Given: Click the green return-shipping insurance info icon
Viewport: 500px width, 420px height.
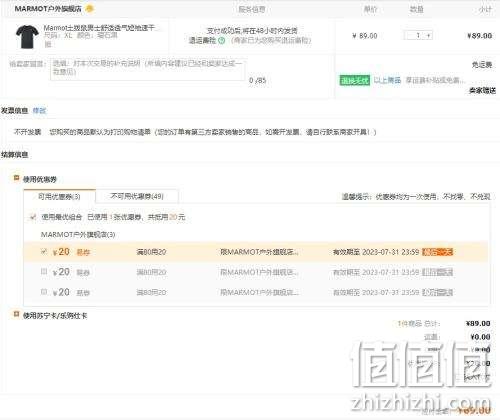Looking at the screenshot, I should pyautogui.click(x=221, y=41).
